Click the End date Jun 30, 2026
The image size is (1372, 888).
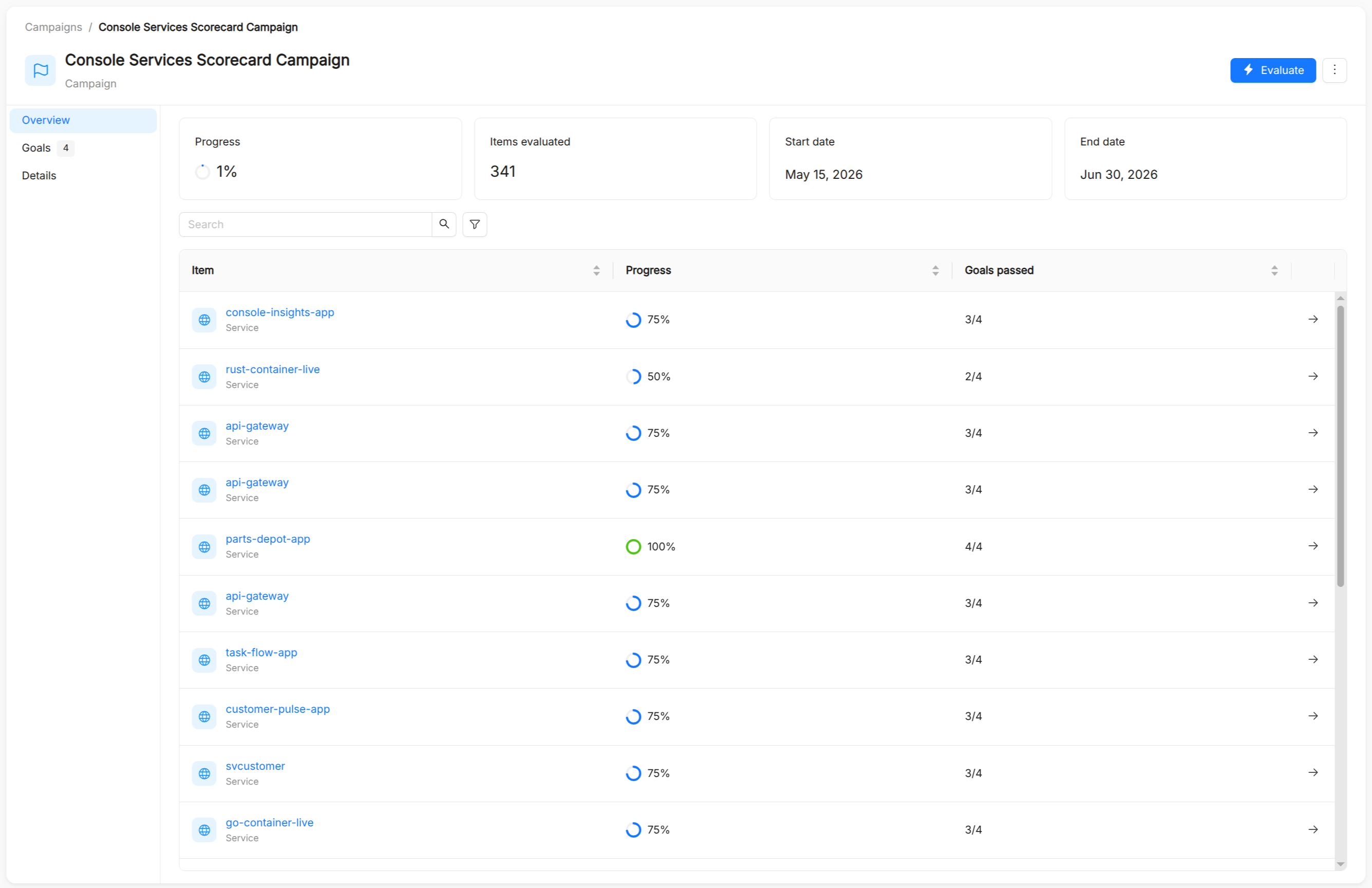pos(1118,175)
